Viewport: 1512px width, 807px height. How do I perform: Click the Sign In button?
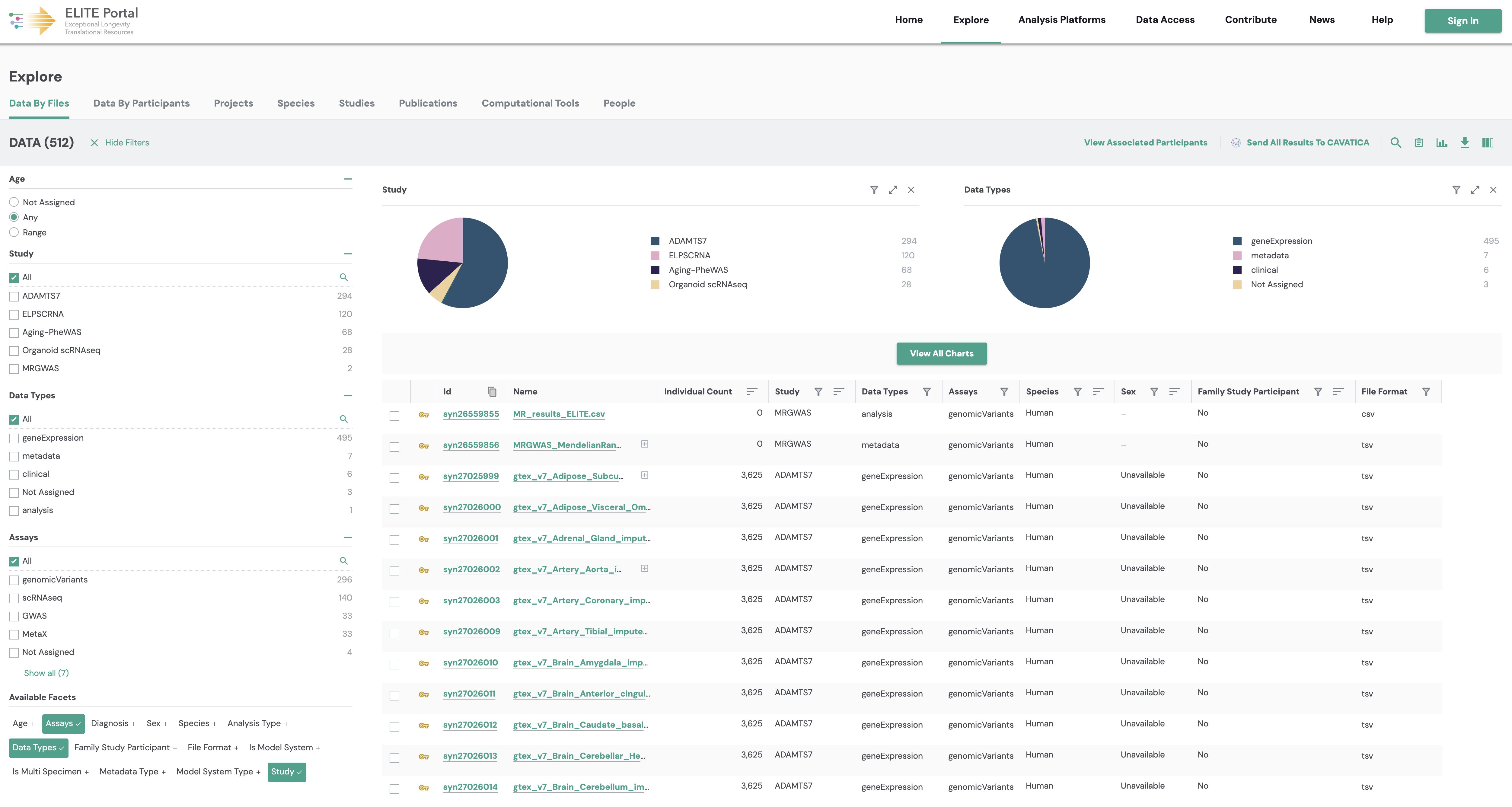1463,21
